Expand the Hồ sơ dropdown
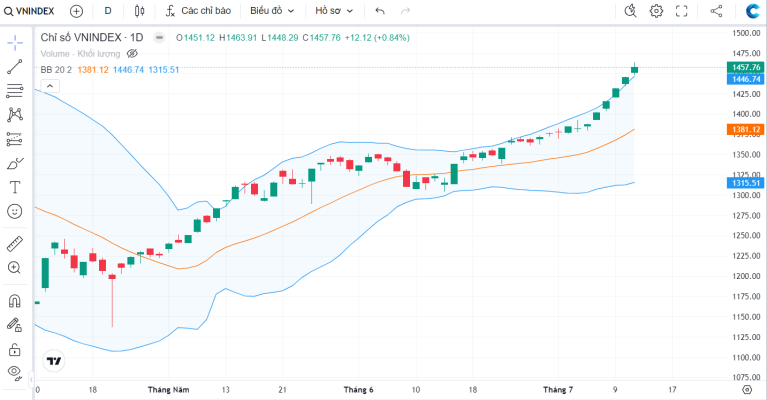Image resolution: width=767 pixels, height=400 pixels. pos(334,11)
